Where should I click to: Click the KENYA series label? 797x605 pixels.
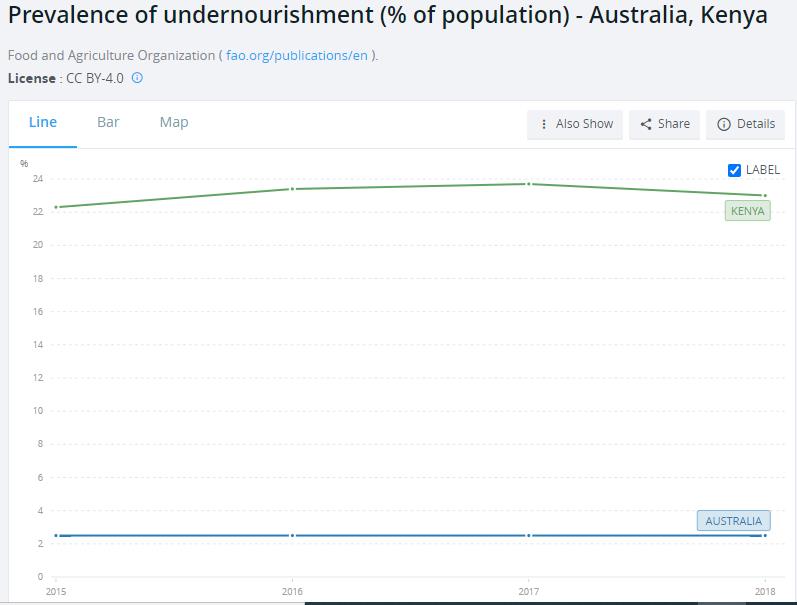(x=747, y=211)
